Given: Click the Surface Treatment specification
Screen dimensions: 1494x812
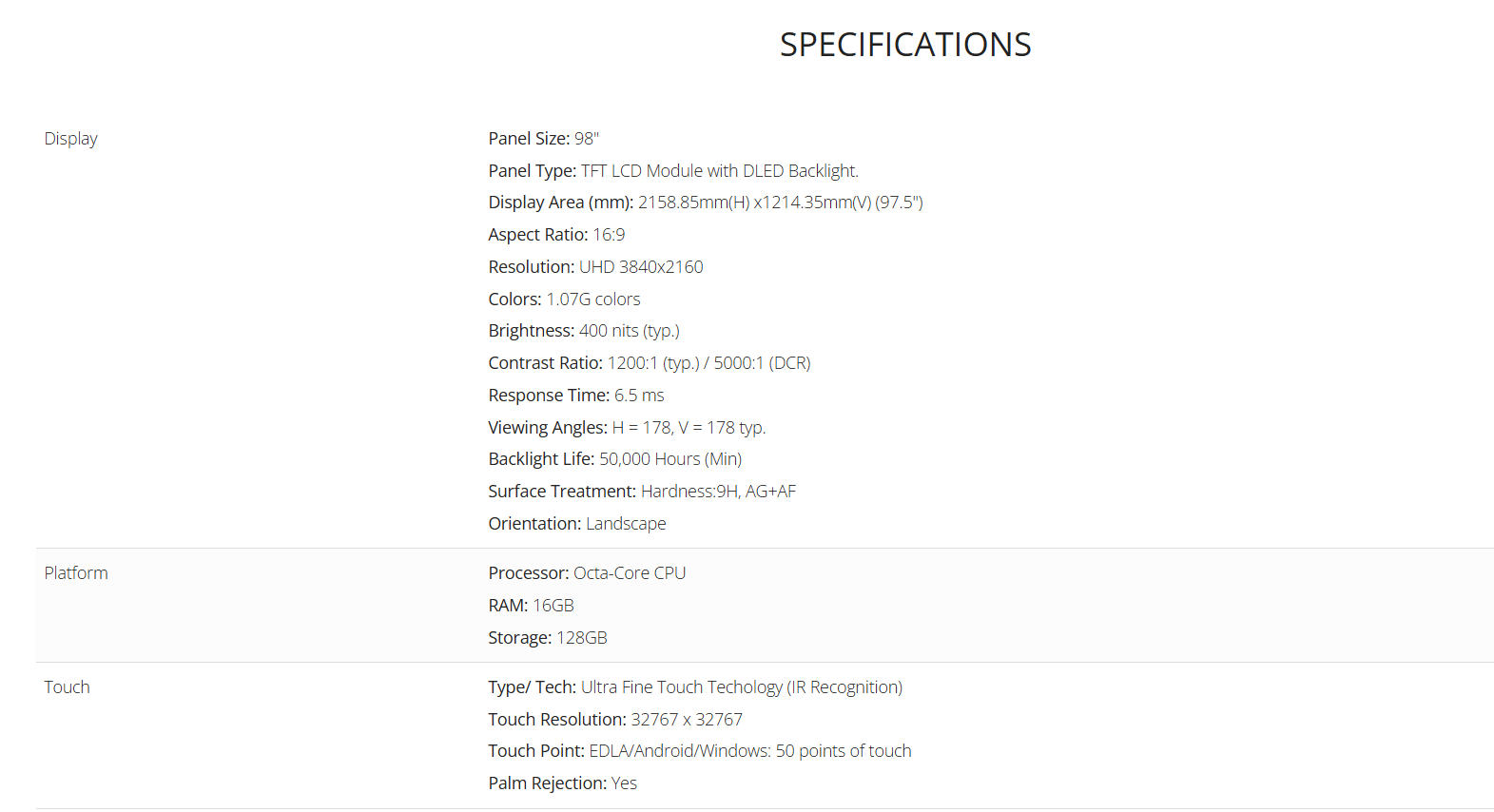Looking at the screenshot, I should pos(642,492).
